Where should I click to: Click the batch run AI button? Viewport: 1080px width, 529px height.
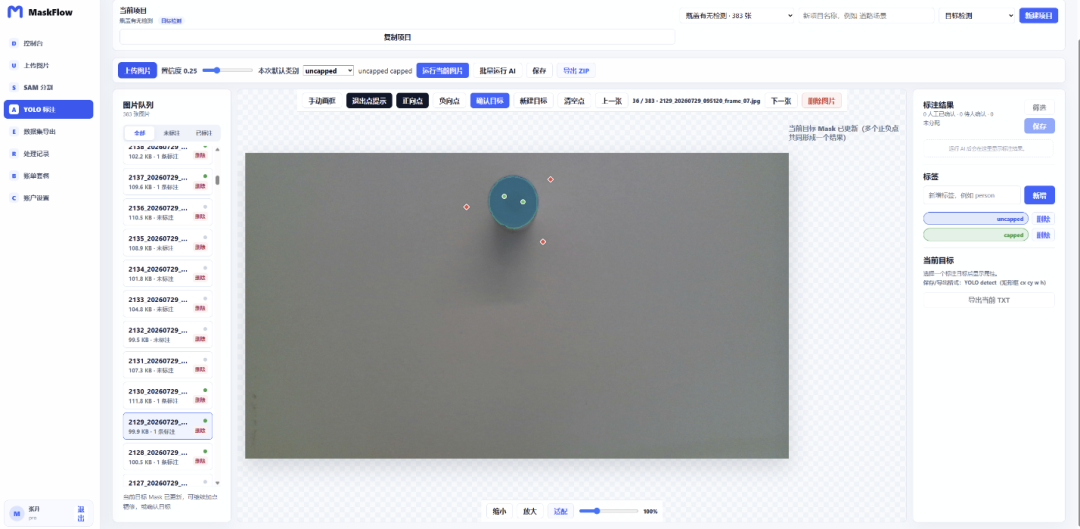point(497,70)
